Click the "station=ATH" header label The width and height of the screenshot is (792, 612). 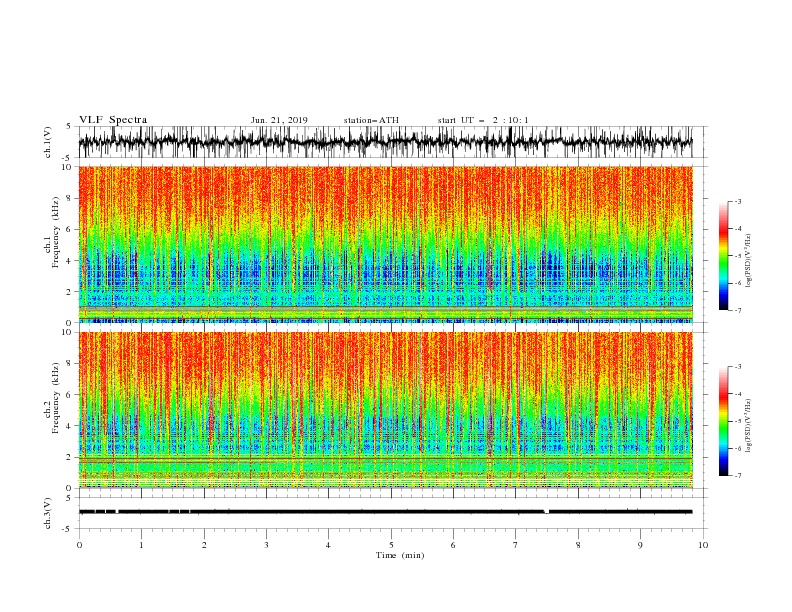click(x=371, y=120)
